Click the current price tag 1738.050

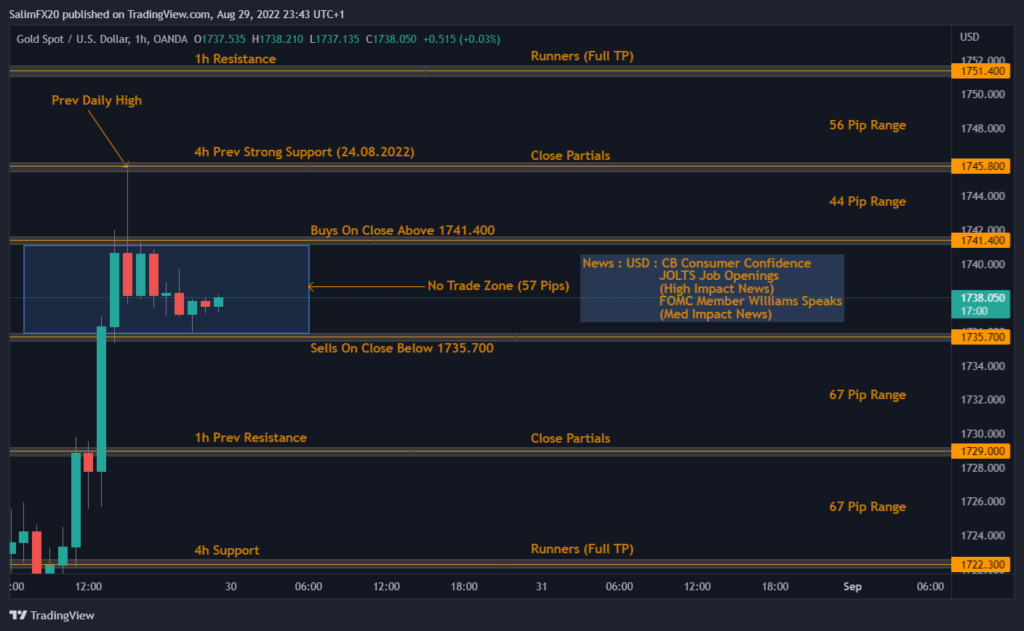tap(981, 297)
